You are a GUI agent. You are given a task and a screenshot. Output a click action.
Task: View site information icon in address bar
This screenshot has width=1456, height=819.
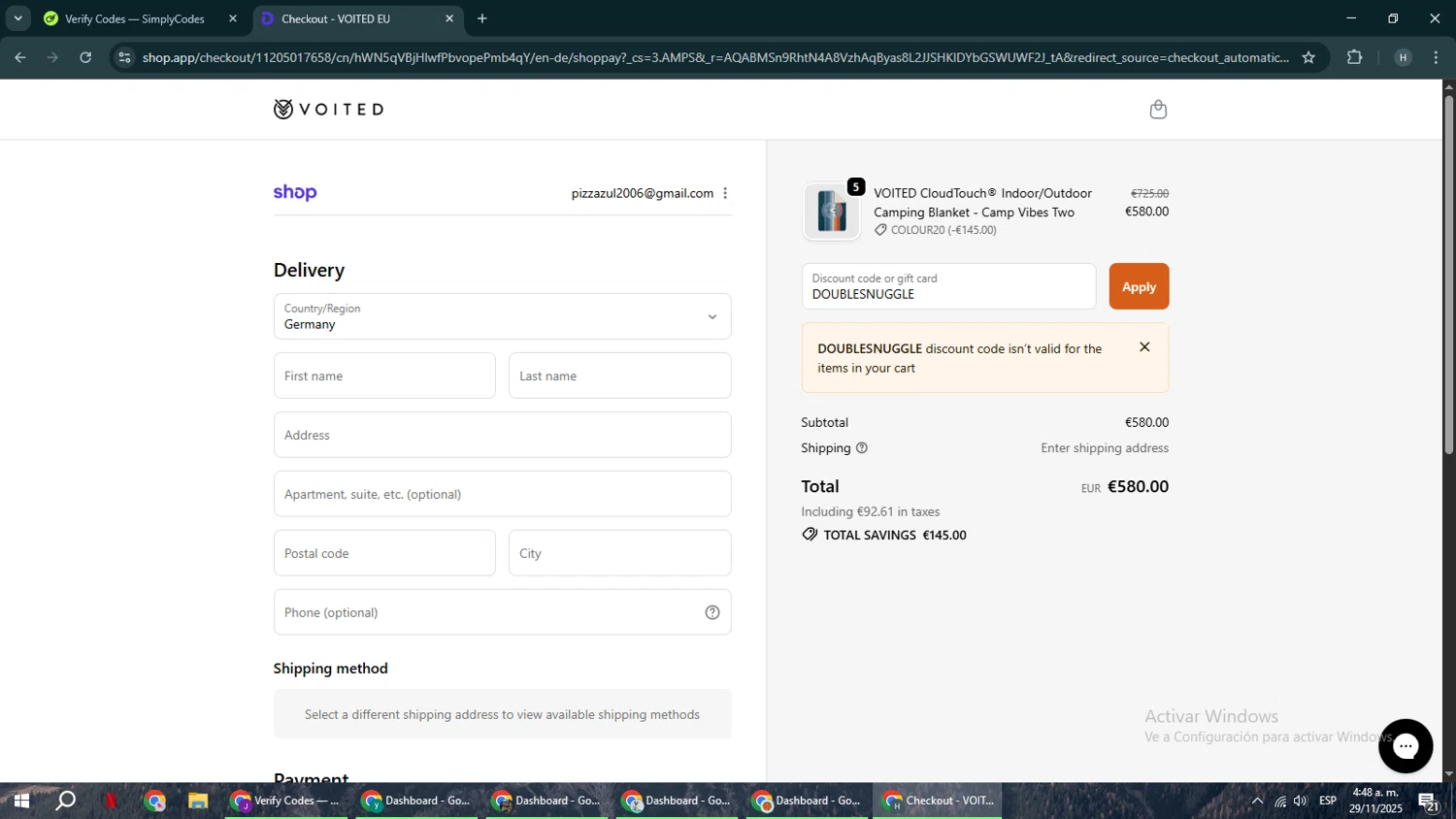click(123, 57)
